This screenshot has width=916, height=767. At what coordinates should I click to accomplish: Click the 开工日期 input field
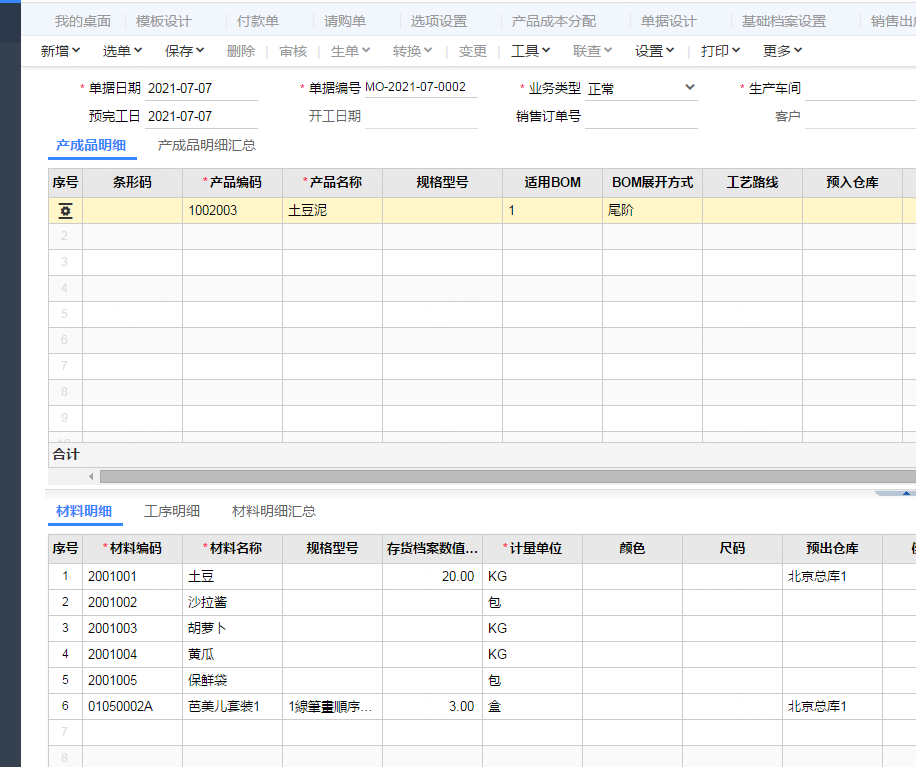pyautogui.click(x=421, y=116)
